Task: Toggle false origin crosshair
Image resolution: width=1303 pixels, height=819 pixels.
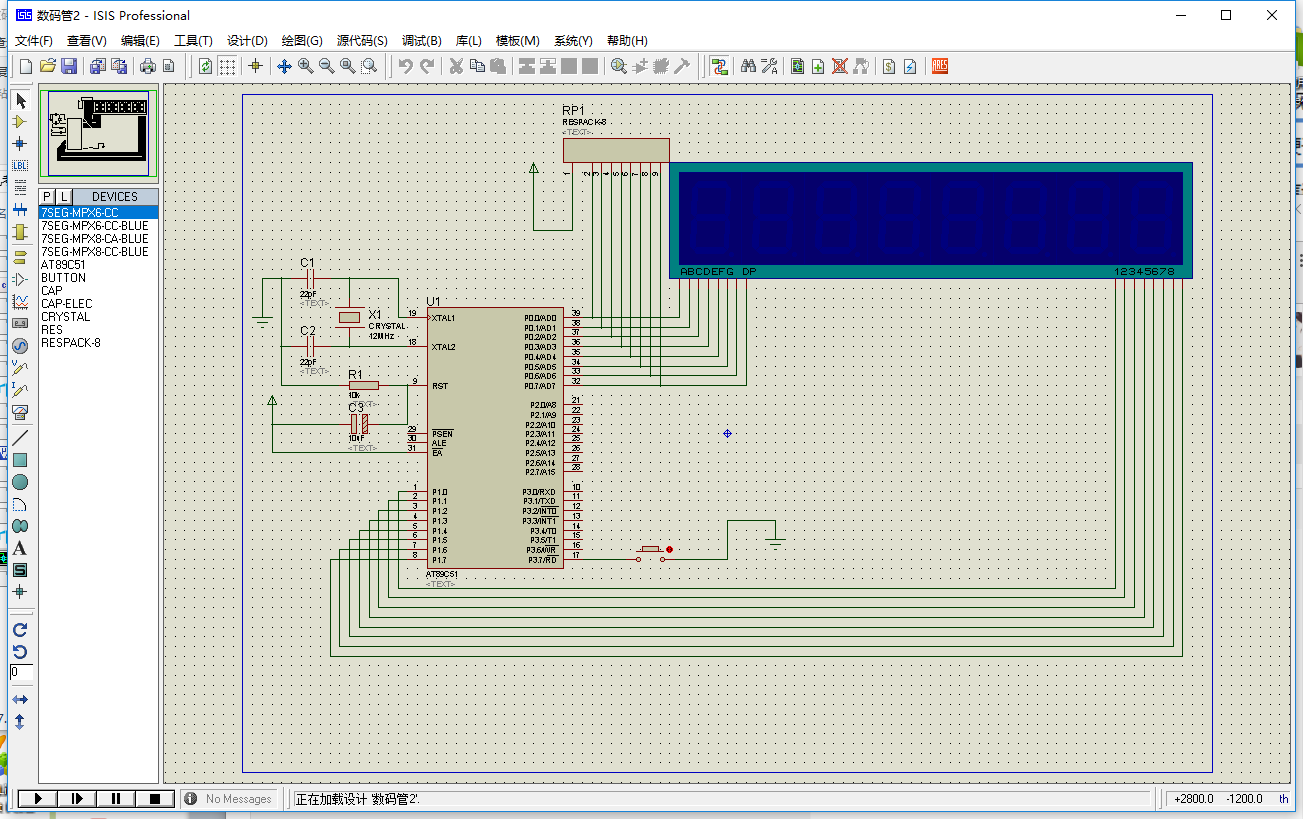Action: [x=255, y=66]
